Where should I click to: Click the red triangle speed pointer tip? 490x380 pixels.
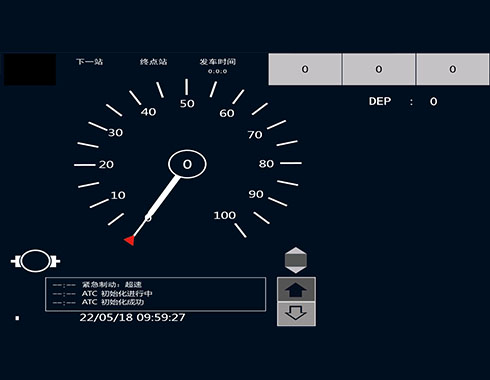(x=130, y=240)
